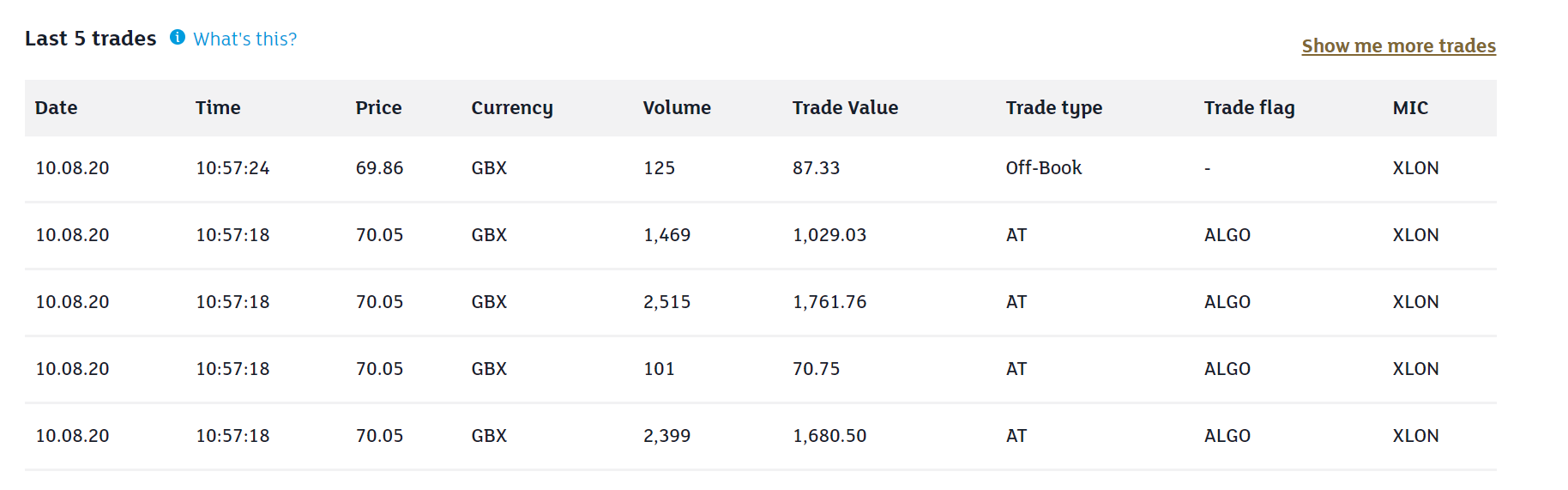Click the blue info icon beside Last 5 trades
The width and height of the screenshot is (1568, 490).
pos(178,37)
